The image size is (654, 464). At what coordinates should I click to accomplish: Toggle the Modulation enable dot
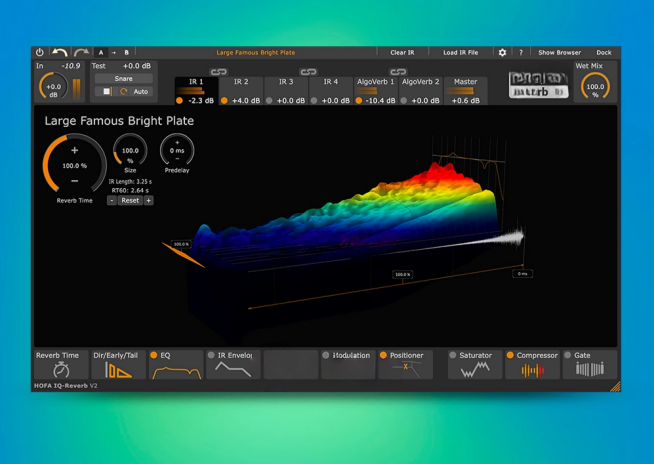326,355
